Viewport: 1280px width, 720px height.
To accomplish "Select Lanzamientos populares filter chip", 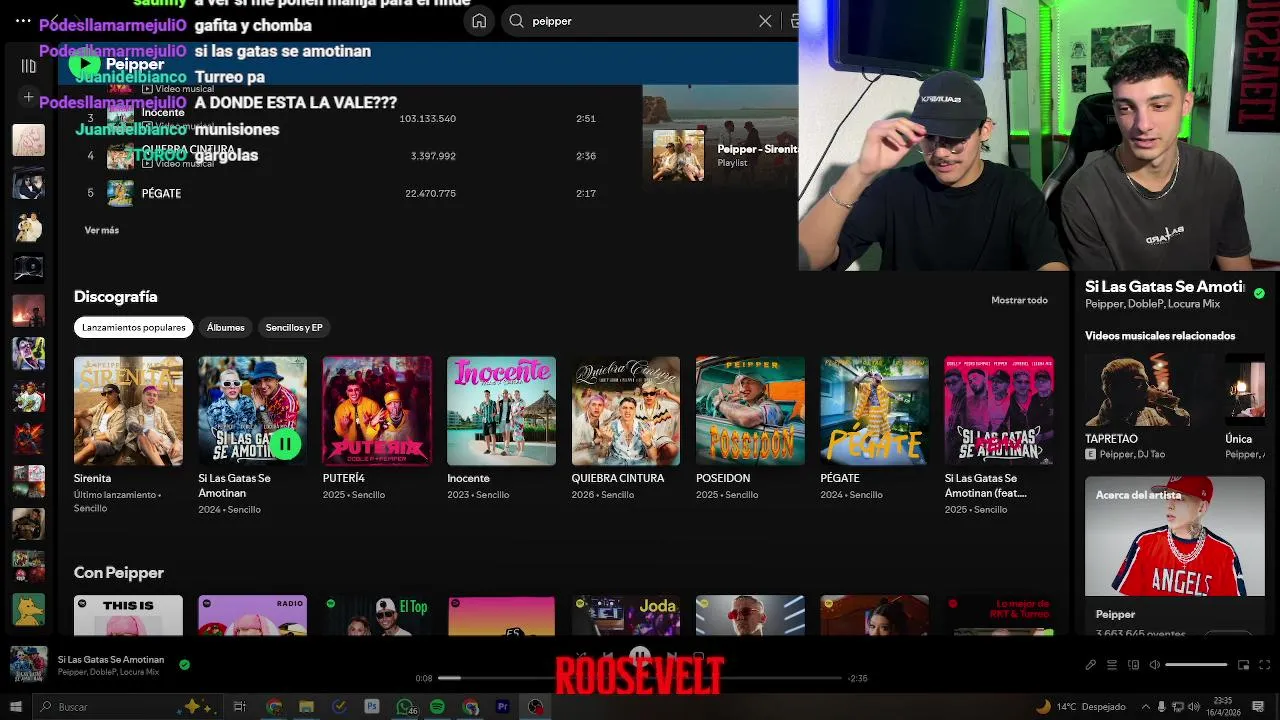I will tap(133, 327).
